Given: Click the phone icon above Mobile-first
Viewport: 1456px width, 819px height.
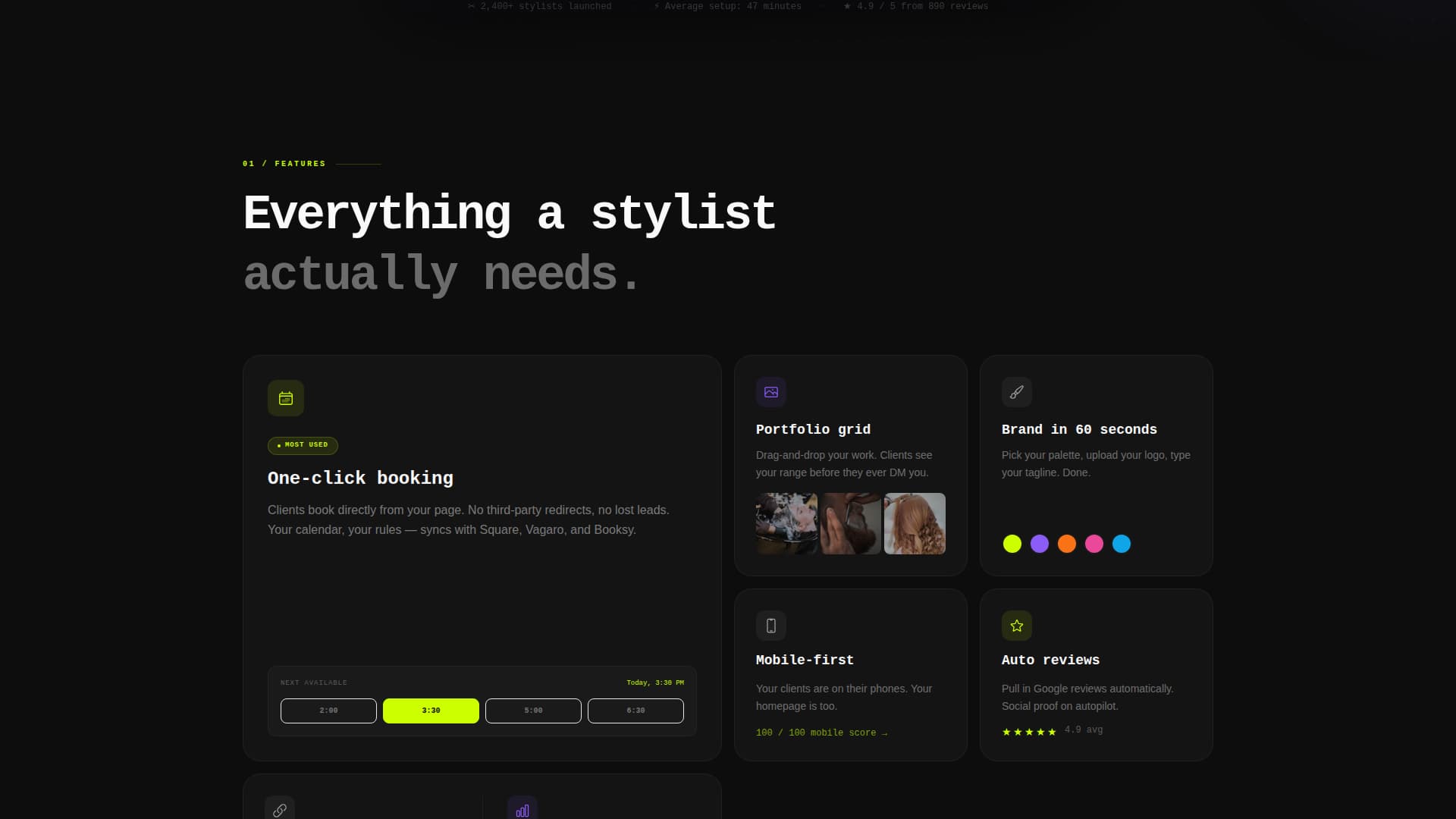Looking at the screenshot, I should coord(771,626).
